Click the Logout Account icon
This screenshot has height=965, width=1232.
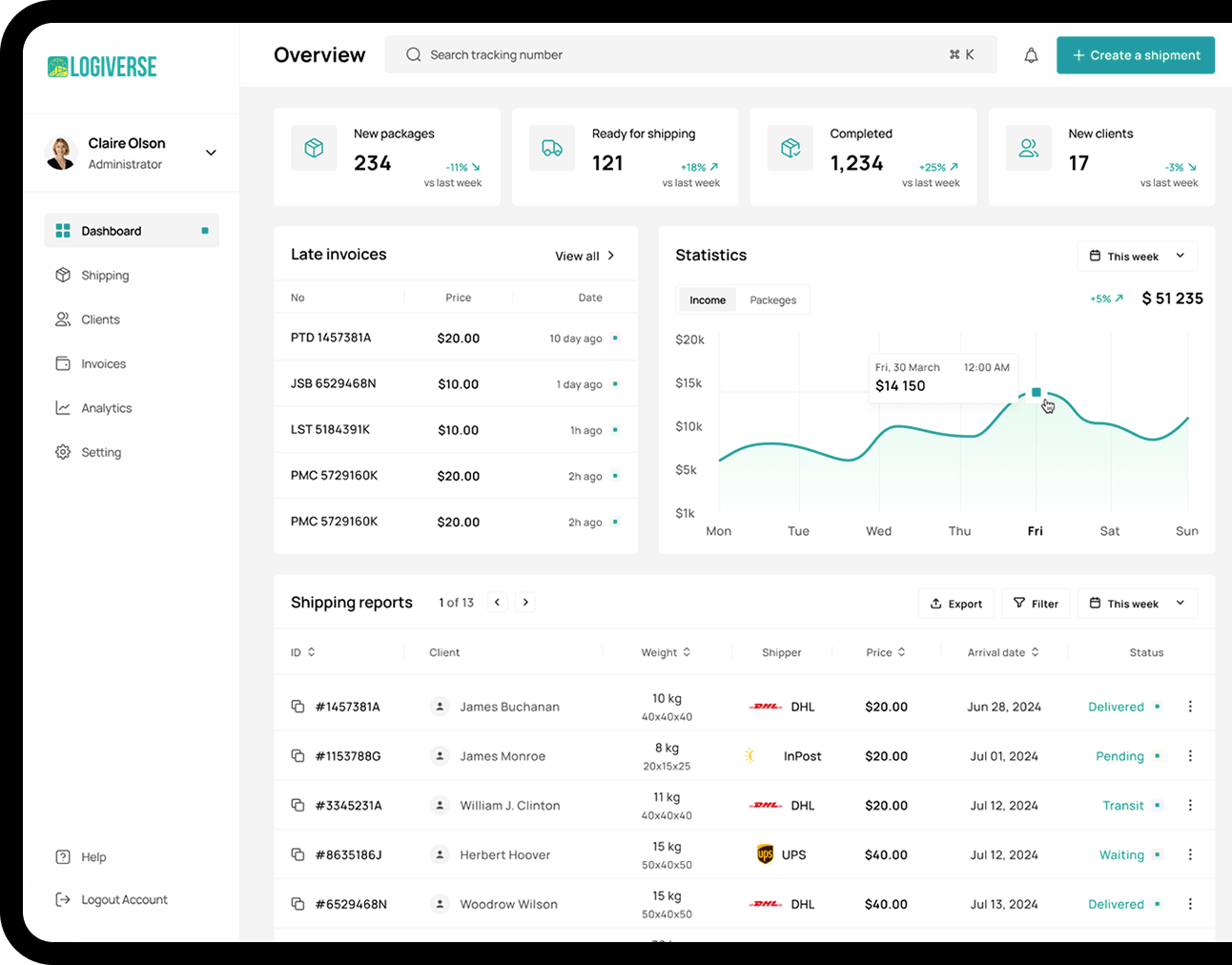[x=63, y=899]
